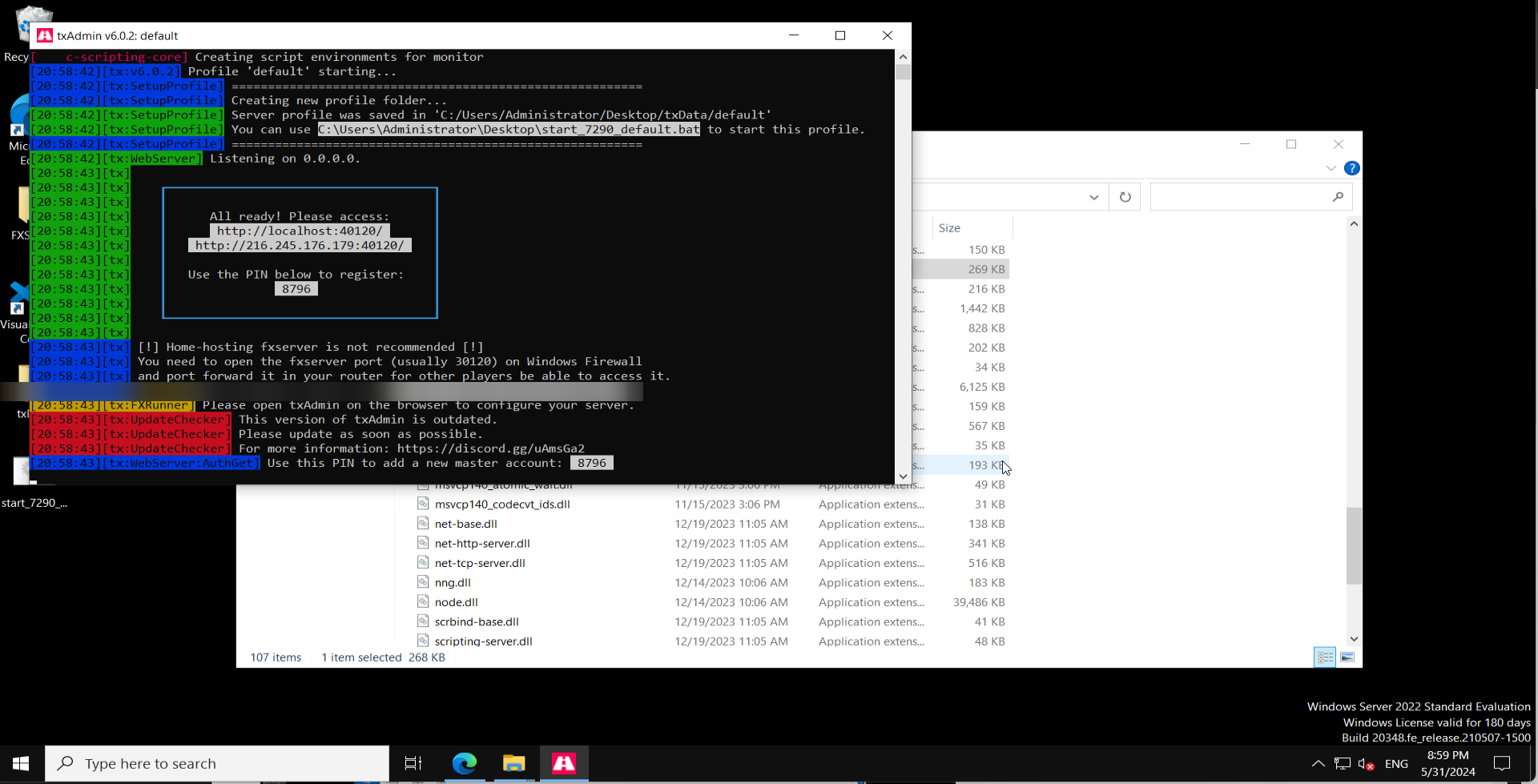Select the scripting-server.dll file

(484, 641)
